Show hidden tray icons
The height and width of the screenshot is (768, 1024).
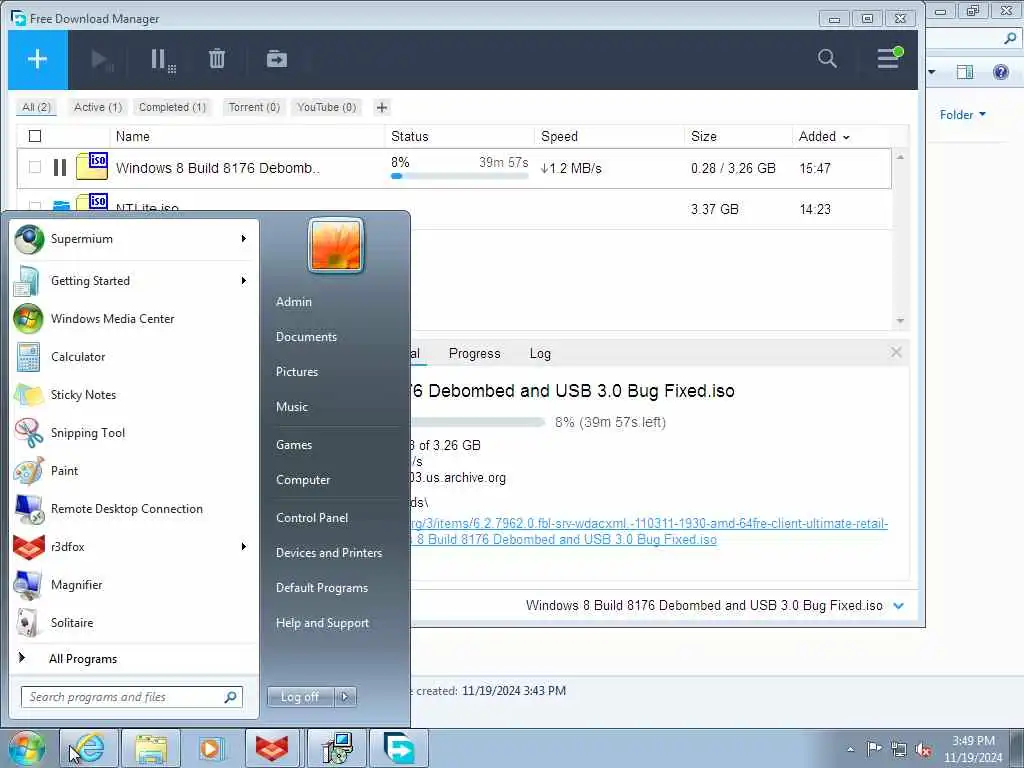tap(850, 750)
